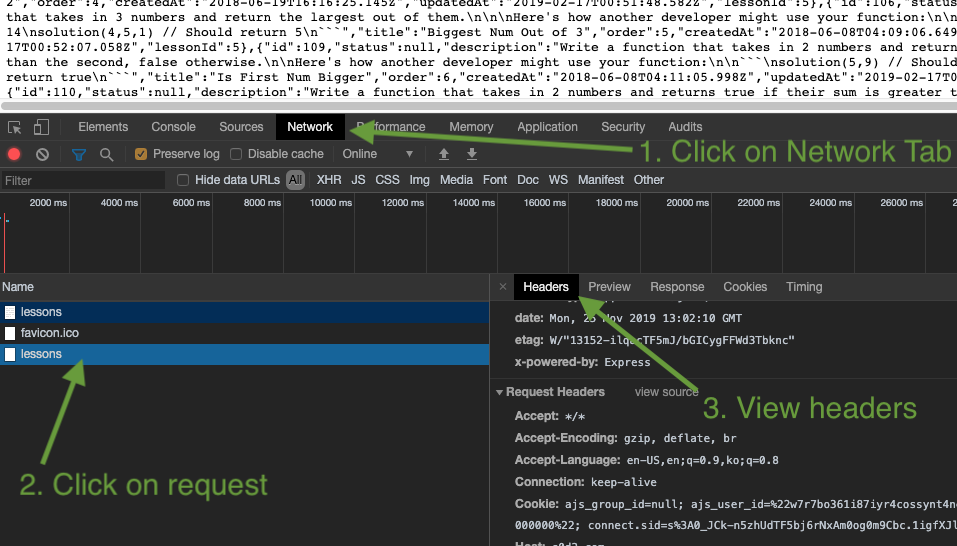
Task: Click the Accept-Language header line
Action: pos(646,460)
